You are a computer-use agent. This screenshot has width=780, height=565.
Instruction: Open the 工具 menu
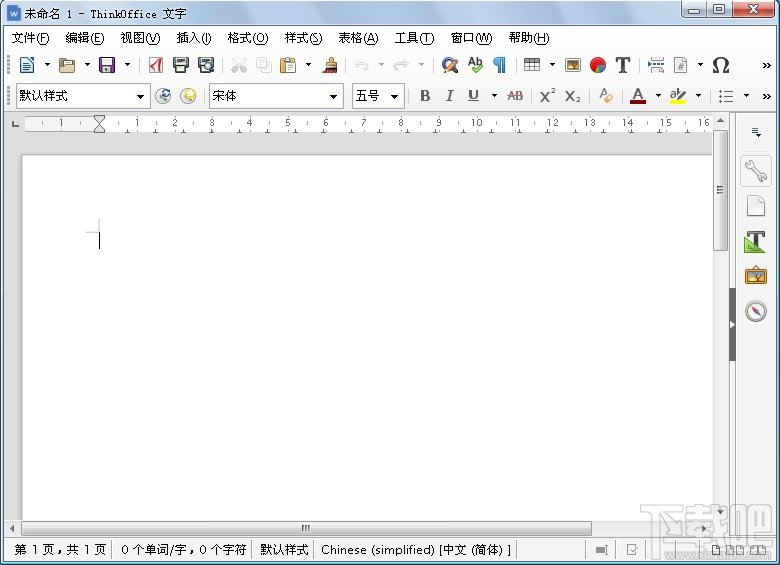coord(414,38)
